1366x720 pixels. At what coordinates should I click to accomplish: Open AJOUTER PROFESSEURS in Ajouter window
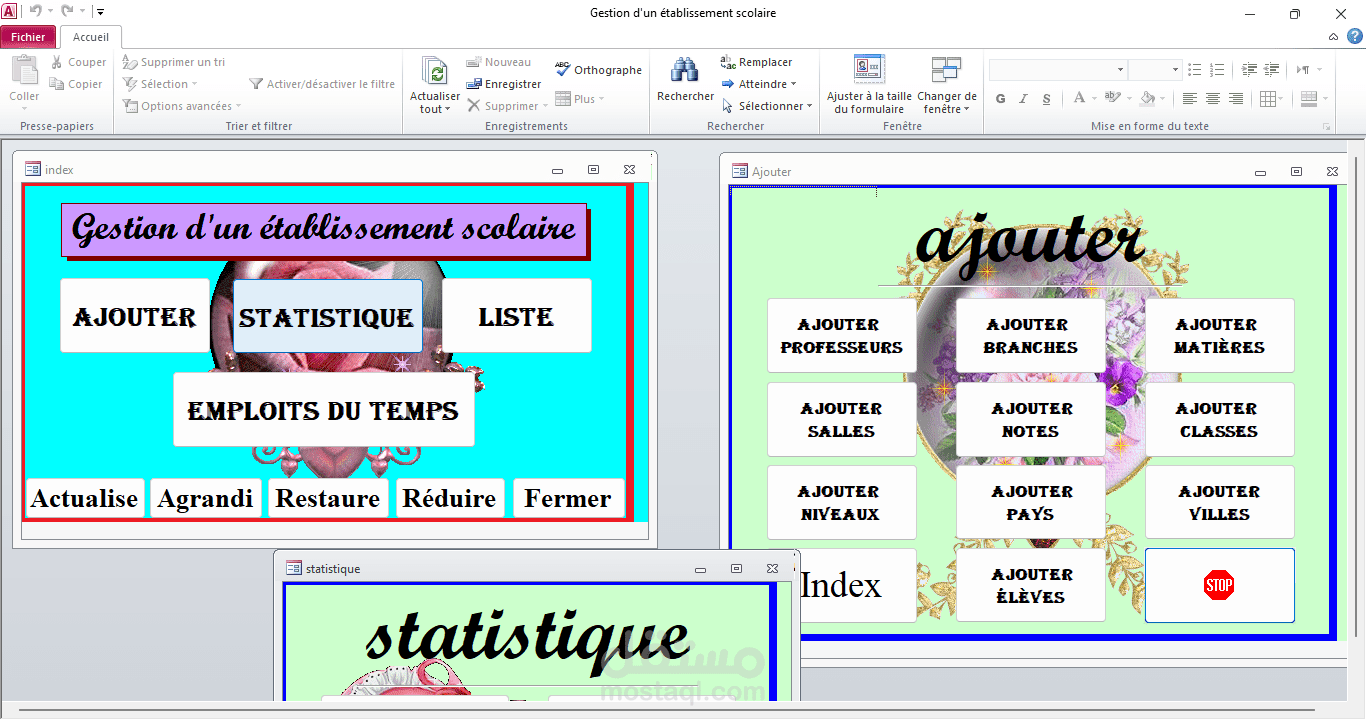pos(842,336)
